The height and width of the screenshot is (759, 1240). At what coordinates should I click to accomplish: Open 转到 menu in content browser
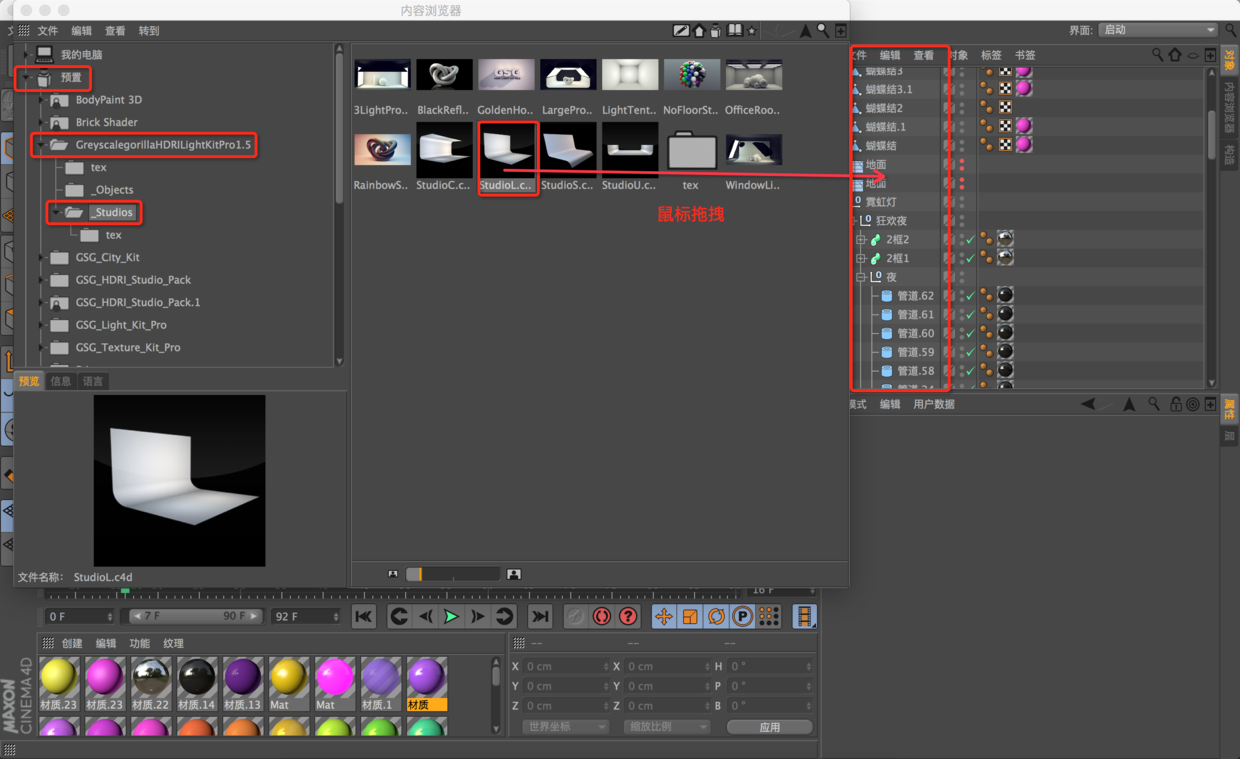(x=149, y=31)
